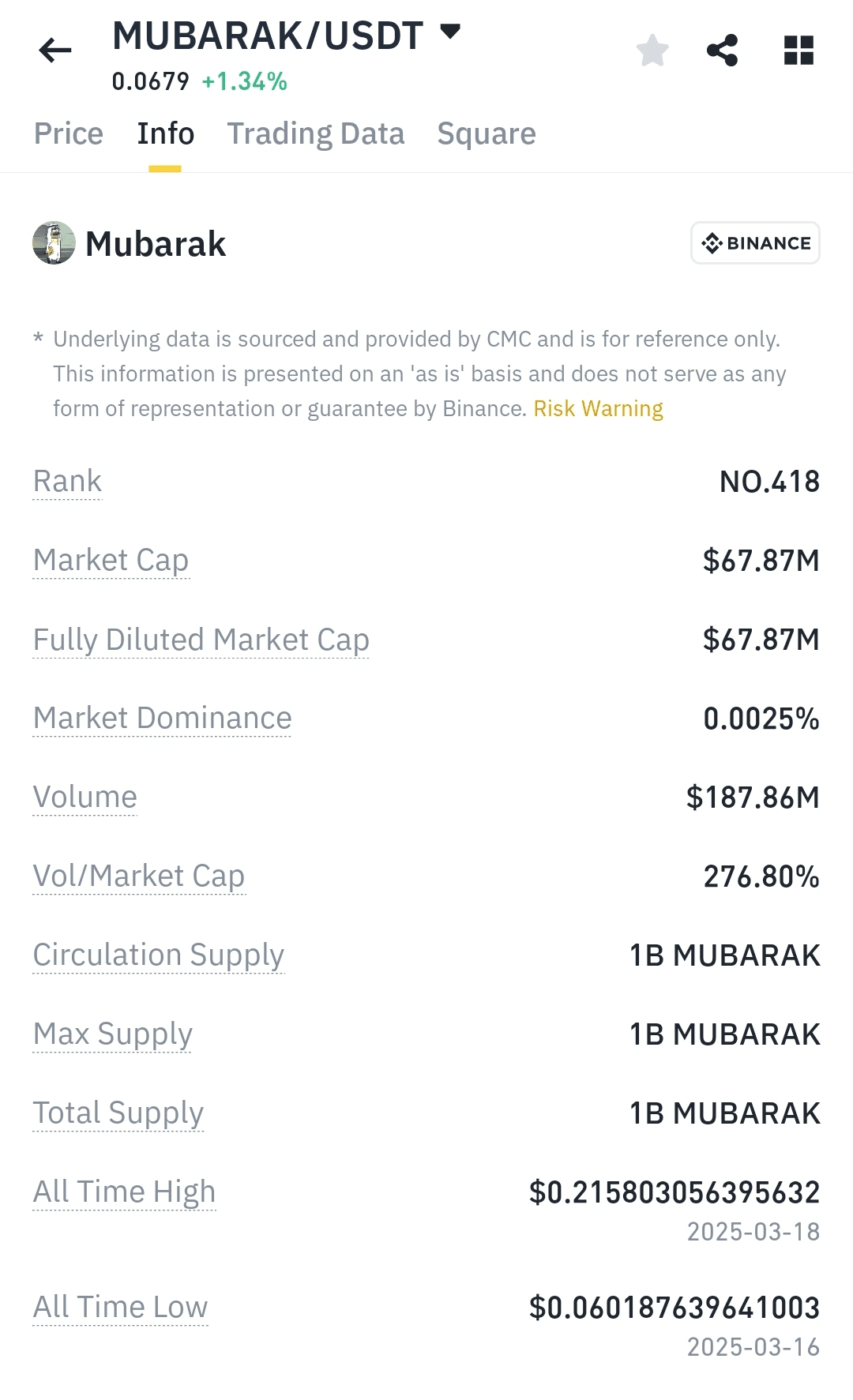Go to the Square tab

click(x=487, y=133)
